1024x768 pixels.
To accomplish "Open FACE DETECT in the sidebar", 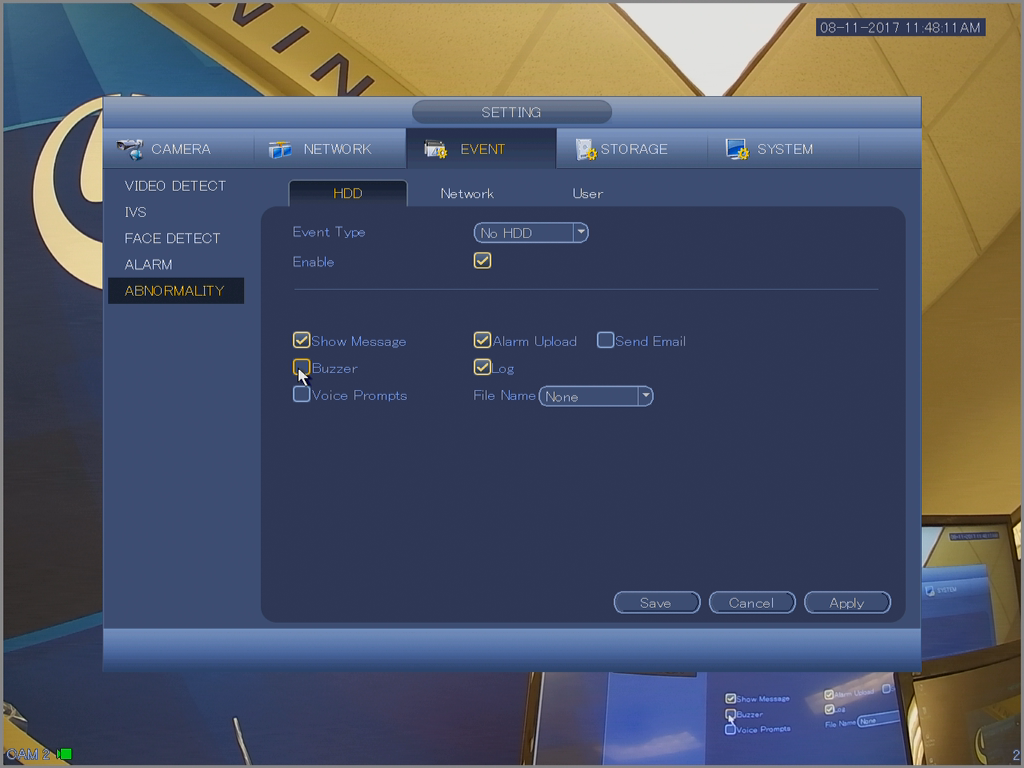I will (172, 238).
